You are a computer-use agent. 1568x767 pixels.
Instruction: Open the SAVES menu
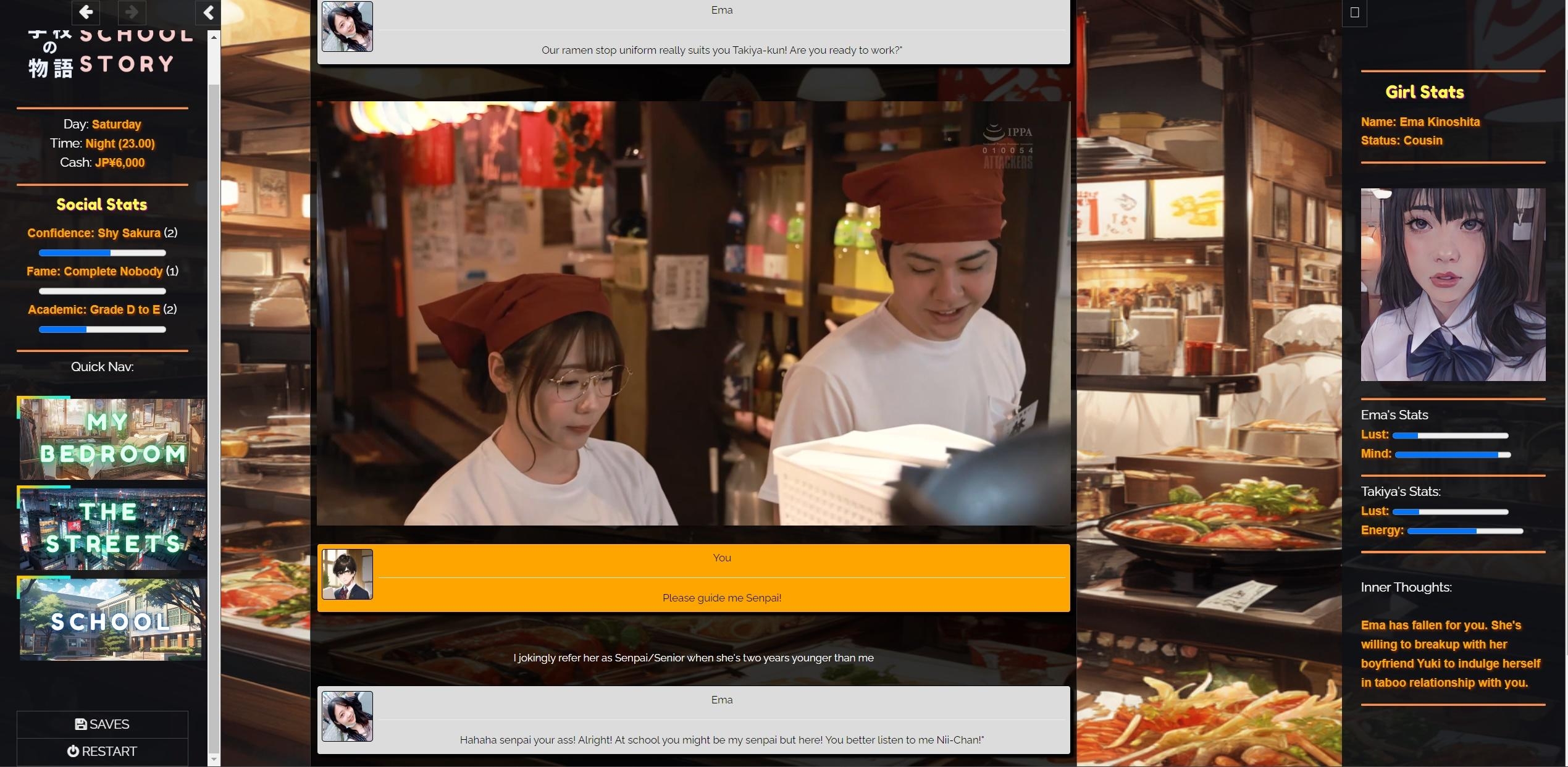point(102,724)
